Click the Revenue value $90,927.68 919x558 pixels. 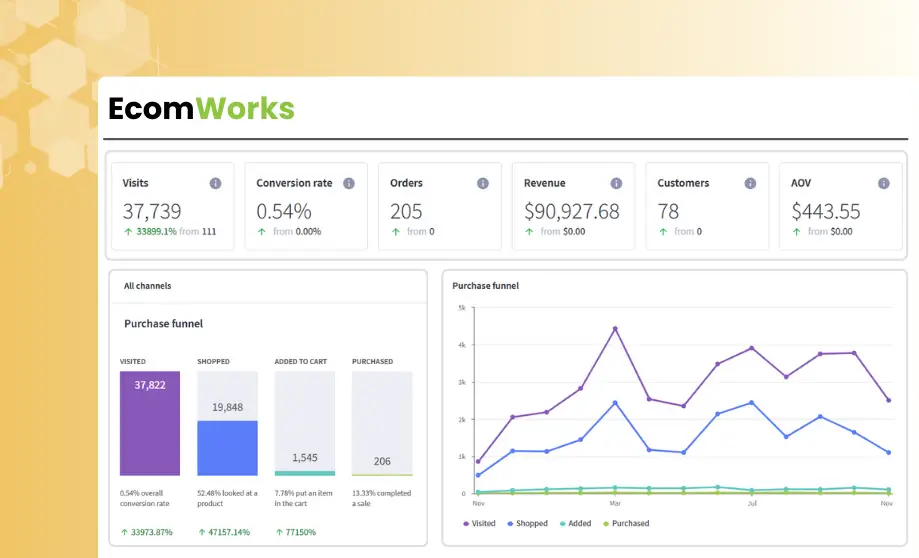click(571, 211)
